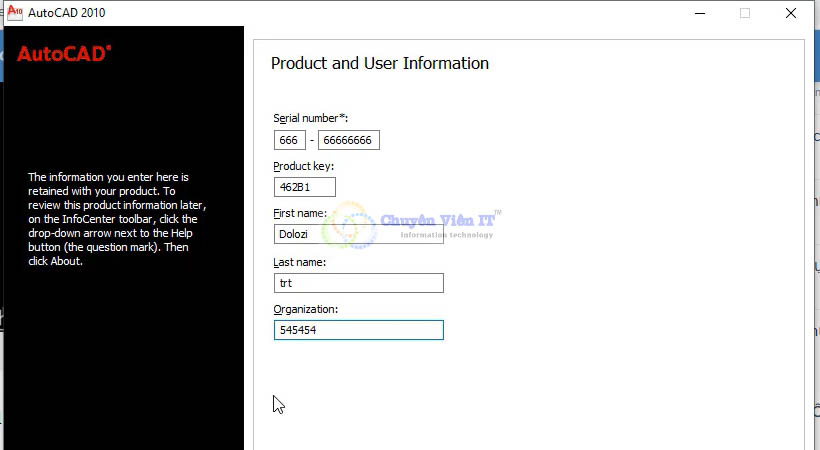Click the 'Serial number*:' label

tap(310, 118)
